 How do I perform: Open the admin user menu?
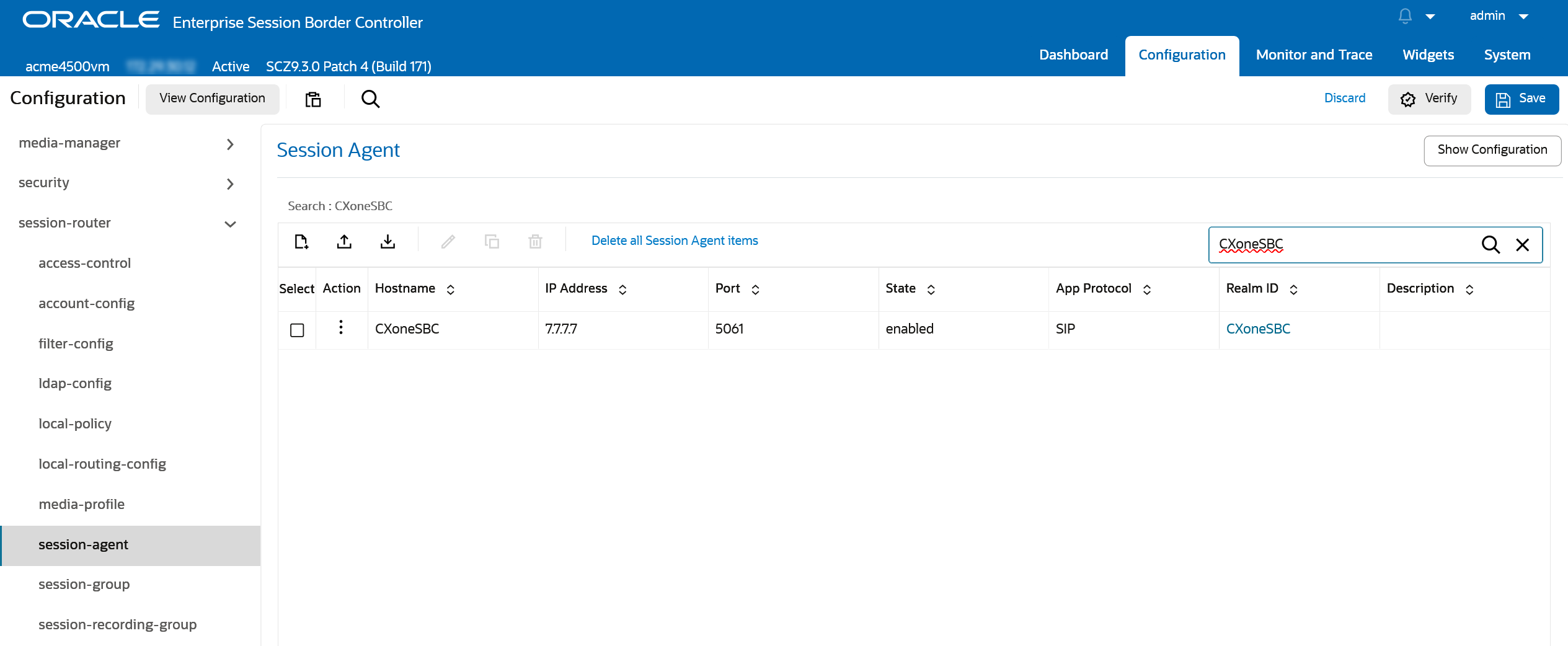pos(1499,16)
